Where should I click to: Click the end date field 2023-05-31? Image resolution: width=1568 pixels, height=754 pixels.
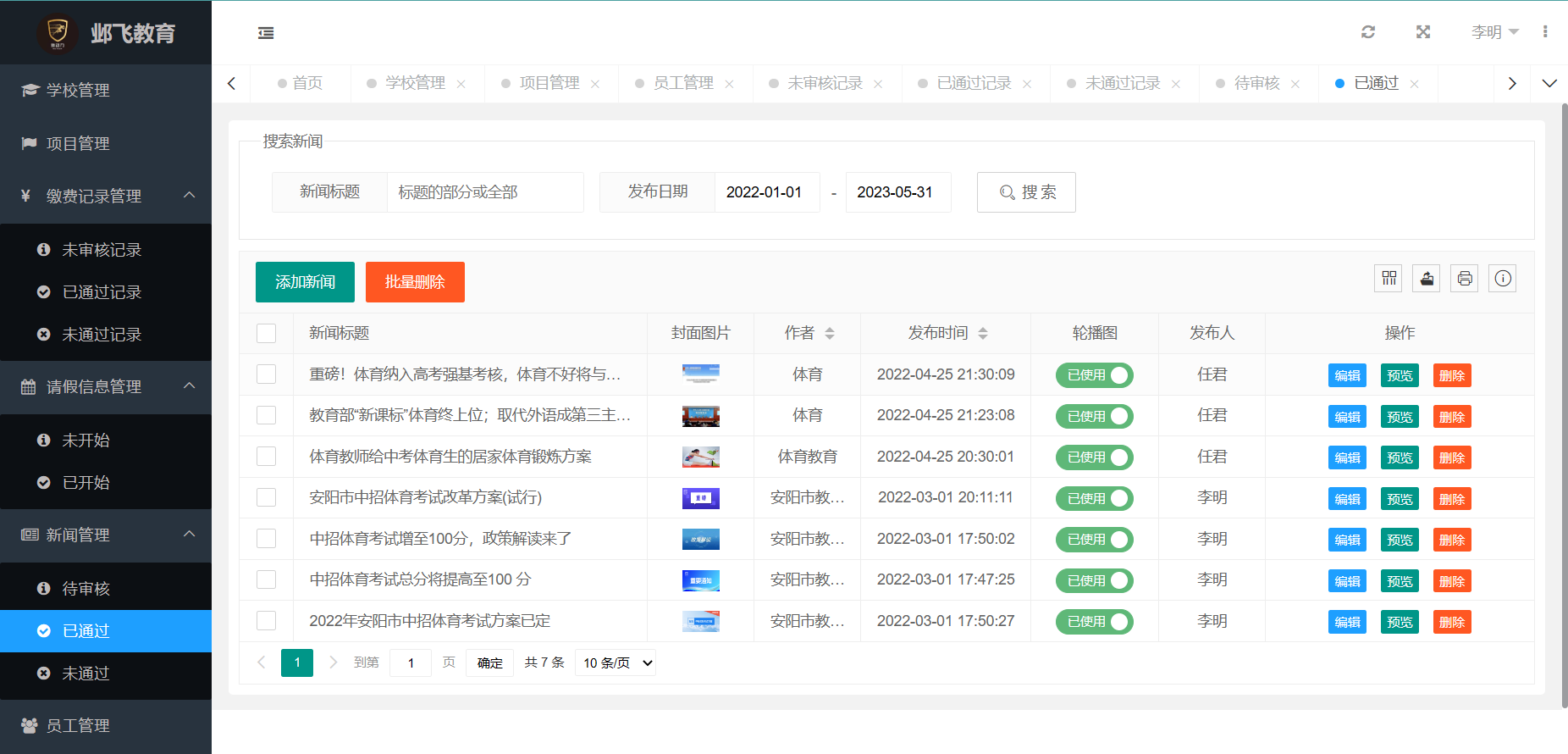(x=898, y=192)
